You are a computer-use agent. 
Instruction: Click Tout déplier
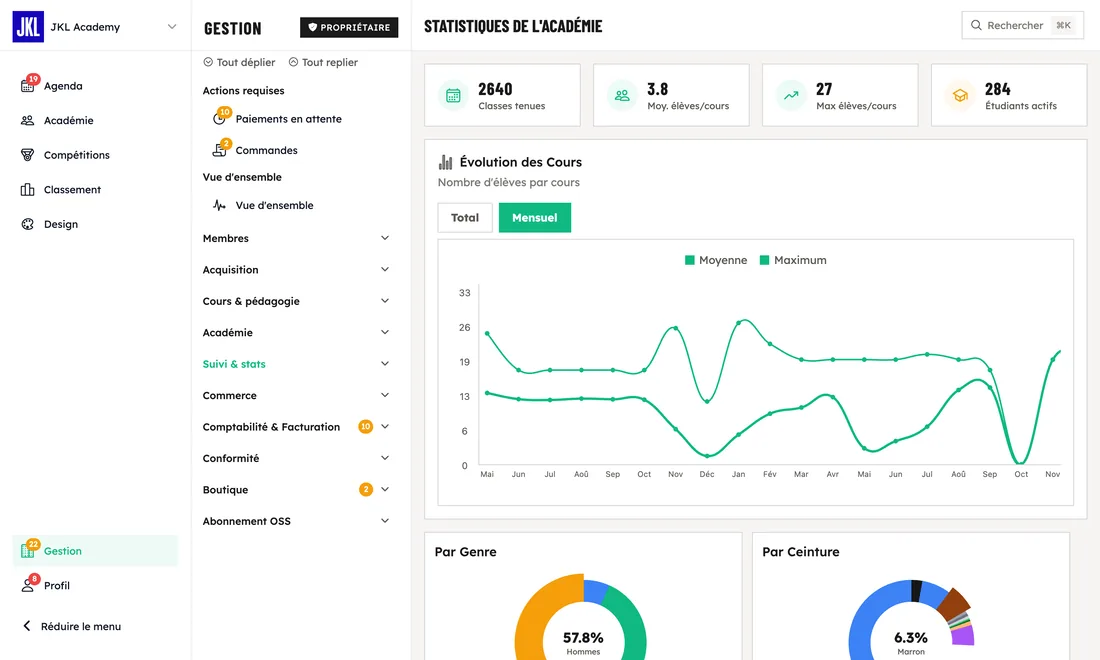click(x=239, y=62)
